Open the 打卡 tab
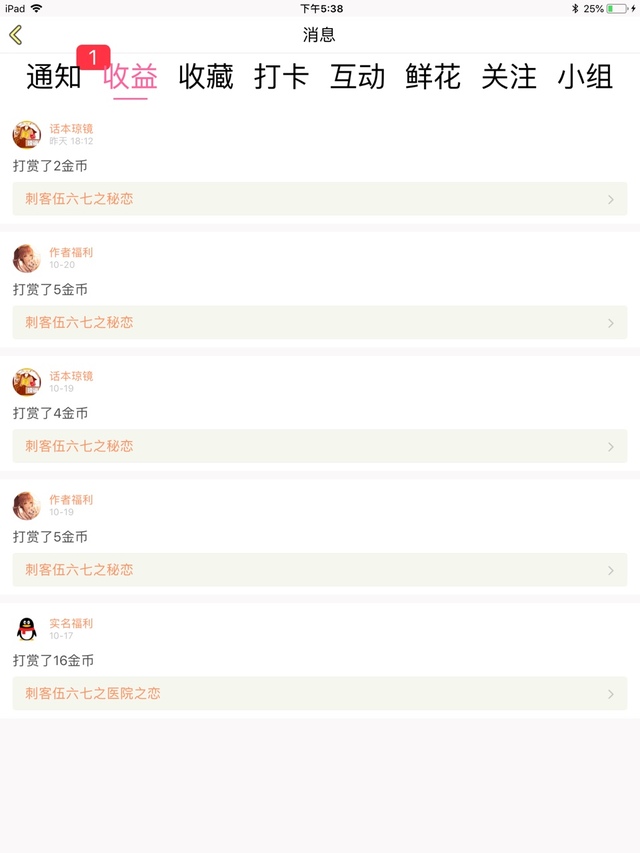The width and height of the screenshot is (640, 853). (x=282, y=77)
